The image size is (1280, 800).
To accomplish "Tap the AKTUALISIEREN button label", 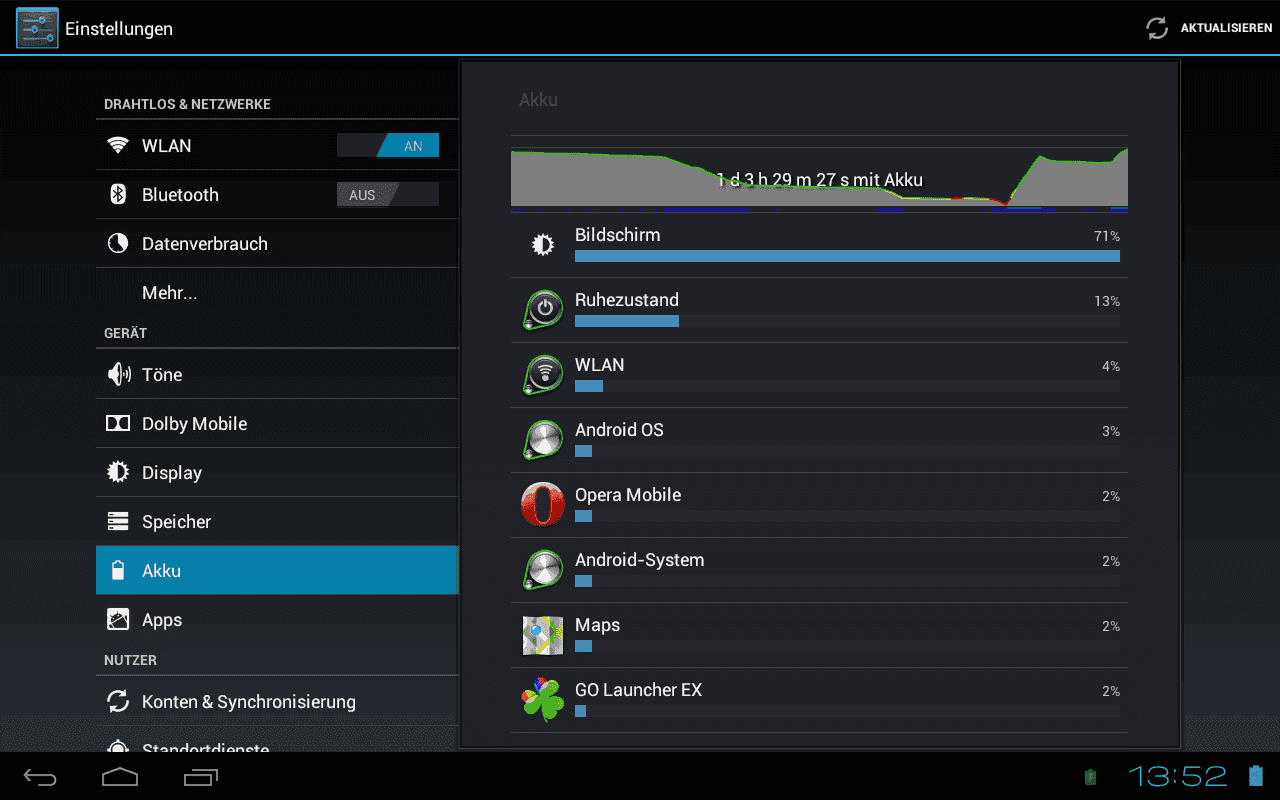I will pos(1226,28).
